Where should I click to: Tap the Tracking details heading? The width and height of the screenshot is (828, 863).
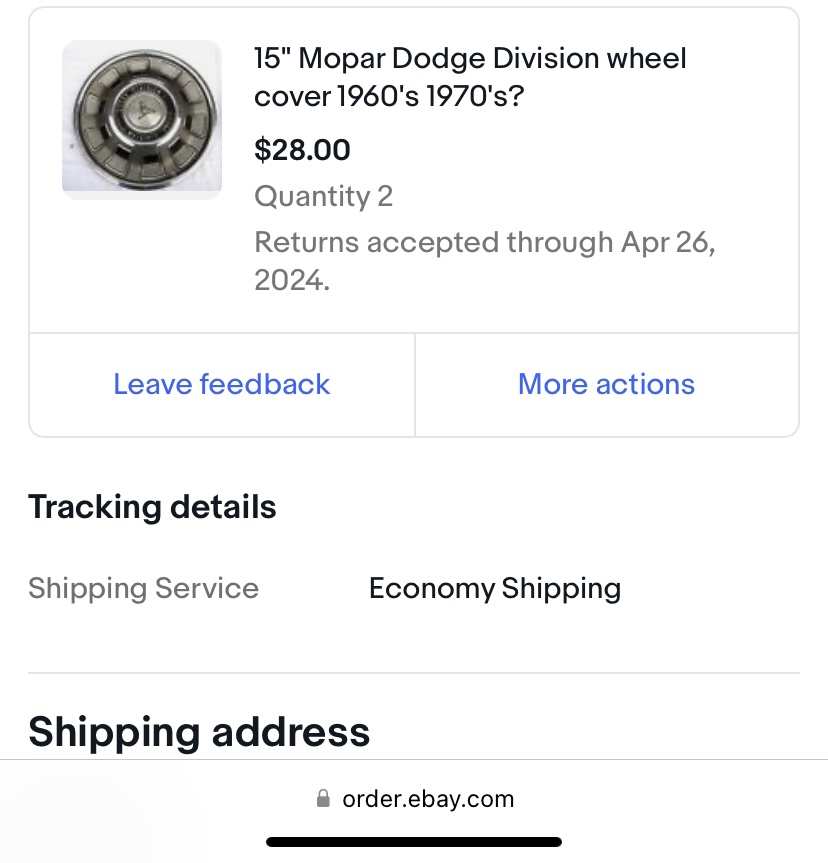click(x=152, y=507)
